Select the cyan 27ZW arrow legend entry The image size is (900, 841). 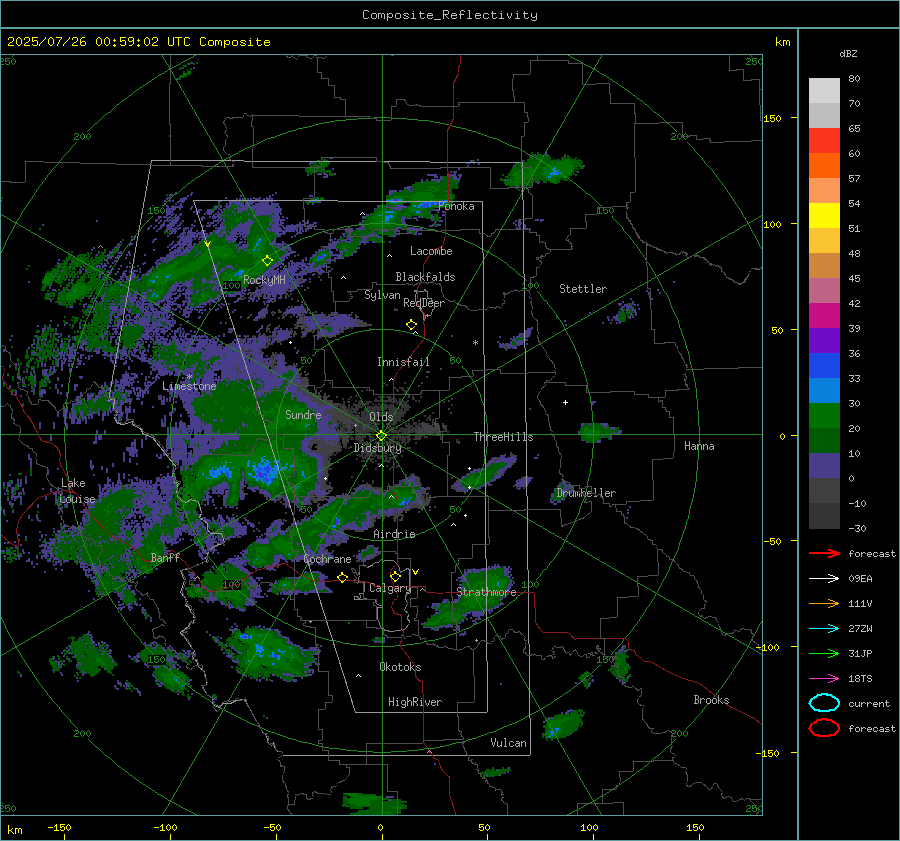(x=824, y=629)
